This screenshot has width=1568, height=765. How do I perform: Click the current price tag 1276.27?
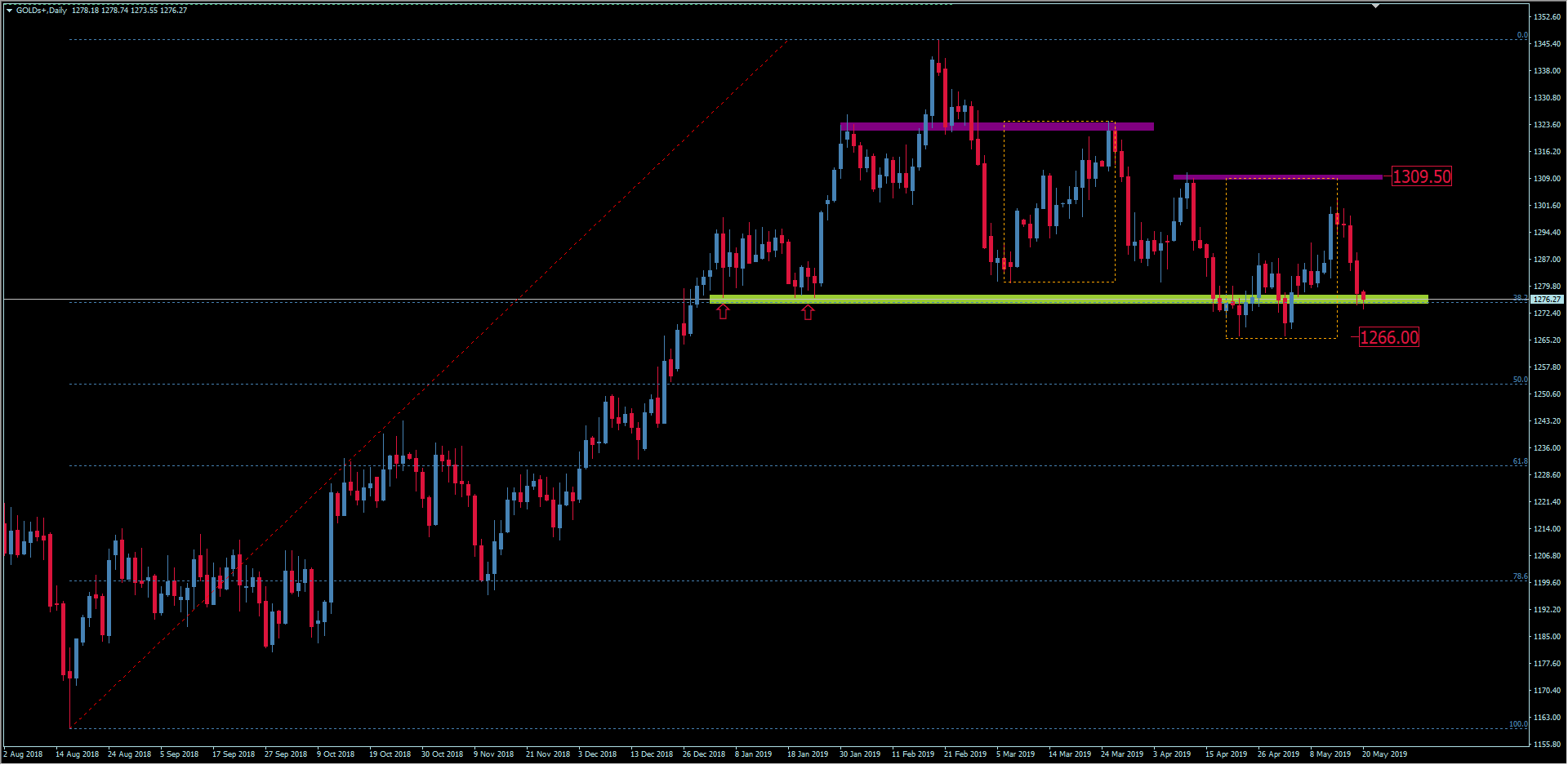(x=1546, y=300)
